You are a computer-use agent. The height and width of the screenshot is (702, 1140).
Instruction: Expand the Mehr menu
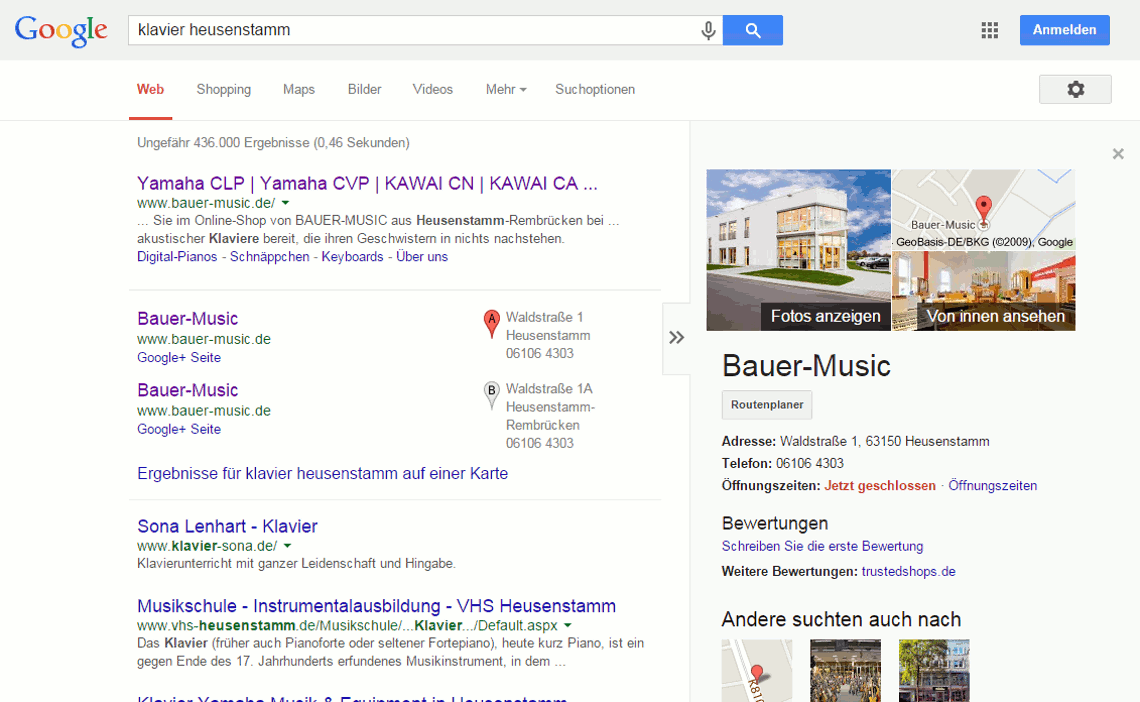pos(506,89)
